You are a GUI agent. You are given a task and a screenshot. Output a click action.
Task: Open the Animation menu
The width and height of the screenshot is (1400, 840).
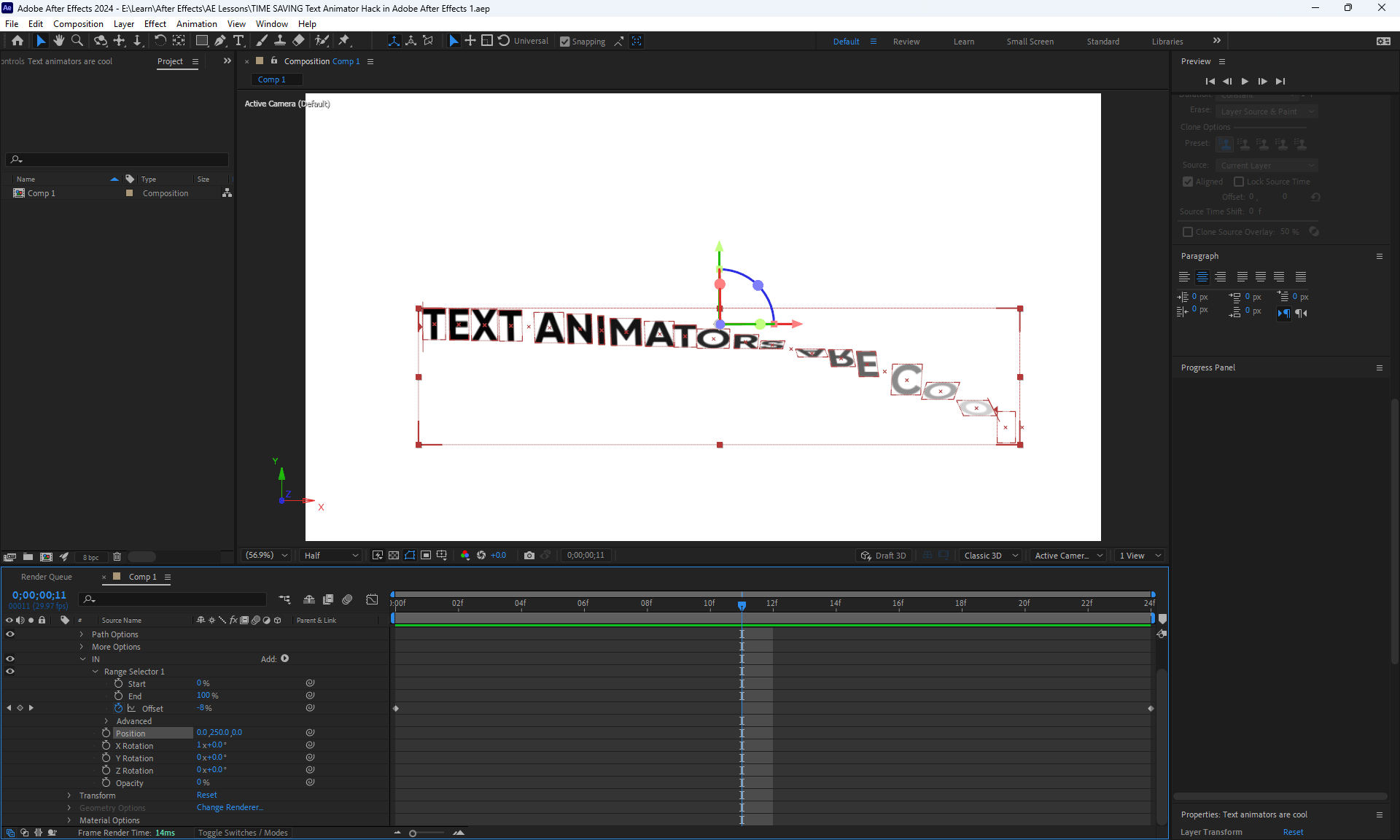coord(196,24)
